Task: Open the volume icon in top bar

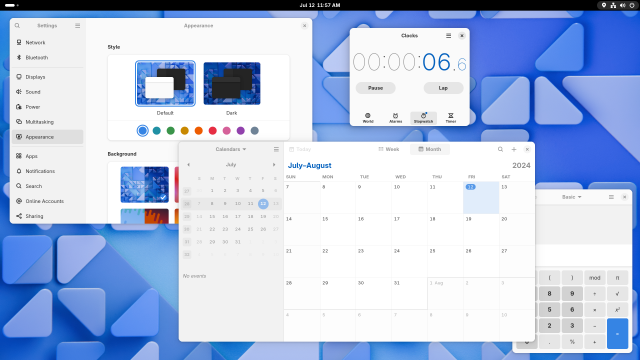Action: (622, 5)
